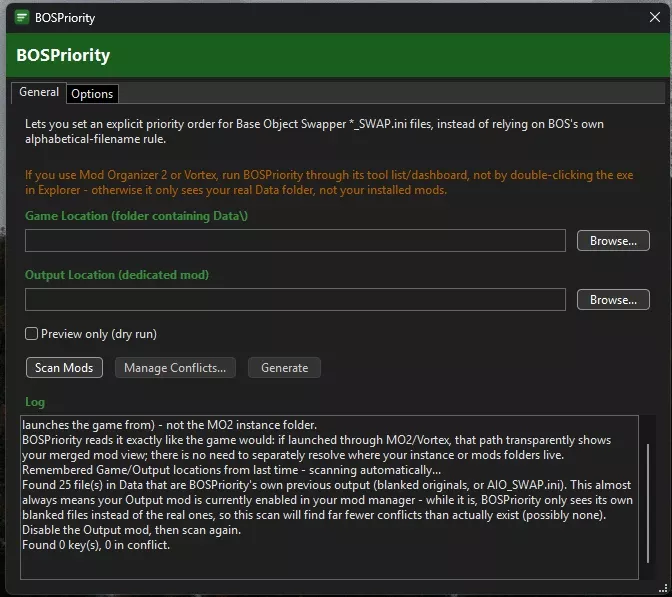The height and width of the screenshot is (597, 672).
Task: Open Manage Conflicts dialog
Action: coord(175,368)
